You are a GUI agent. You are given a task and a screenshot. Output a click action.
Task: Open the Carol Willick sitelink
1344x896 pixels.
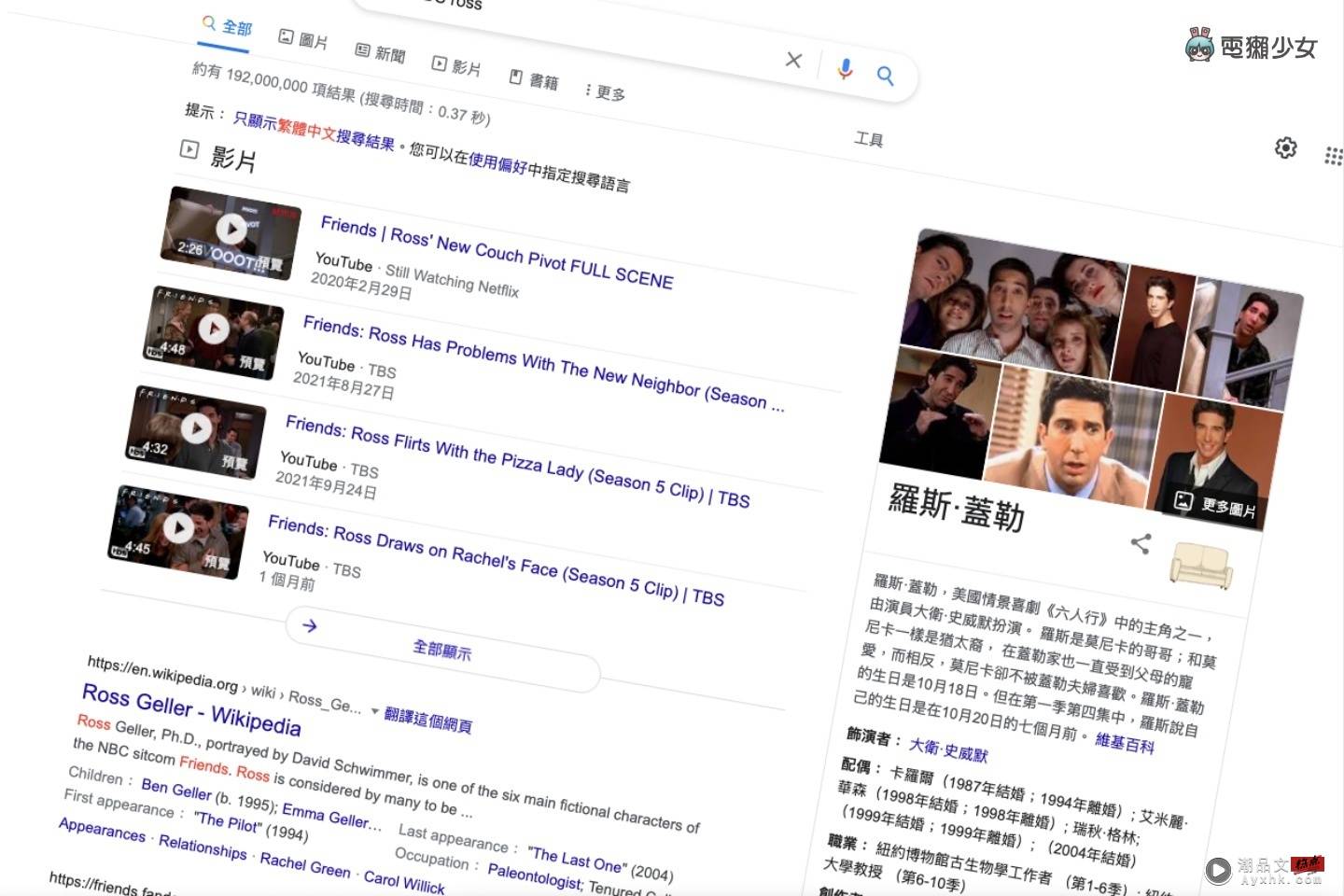coord(404,881)
